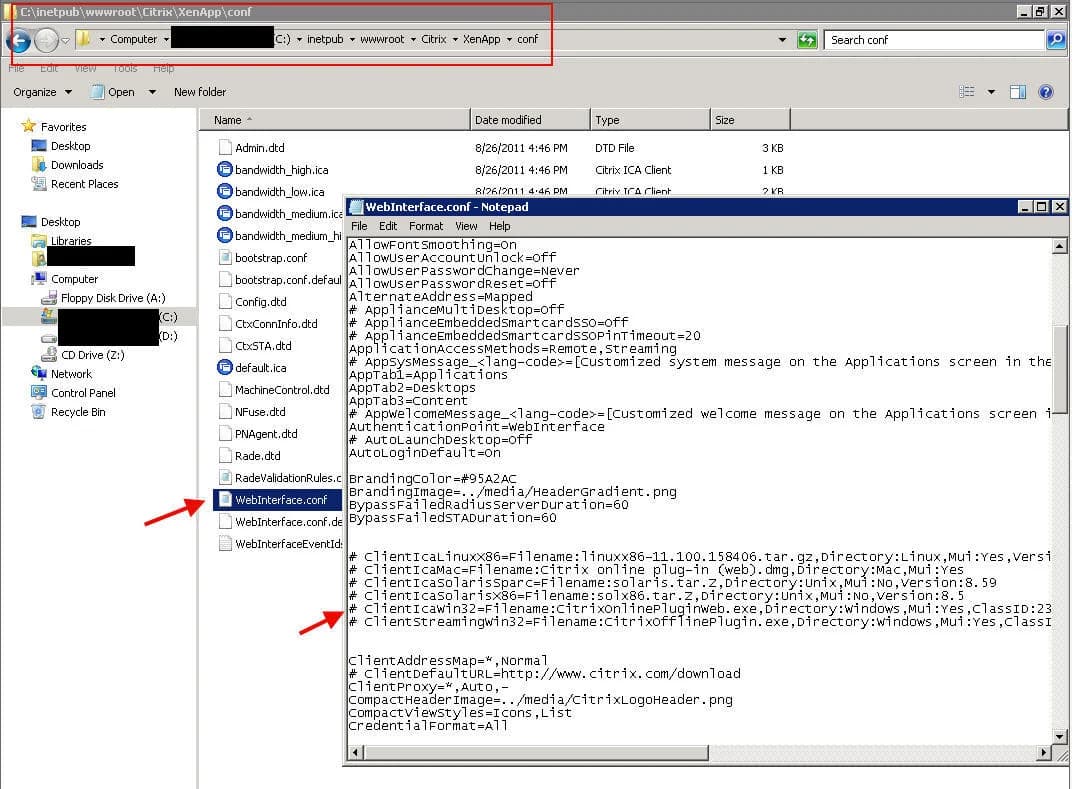Click the New folder button
1072x789 pixels.
coord(200,92)
